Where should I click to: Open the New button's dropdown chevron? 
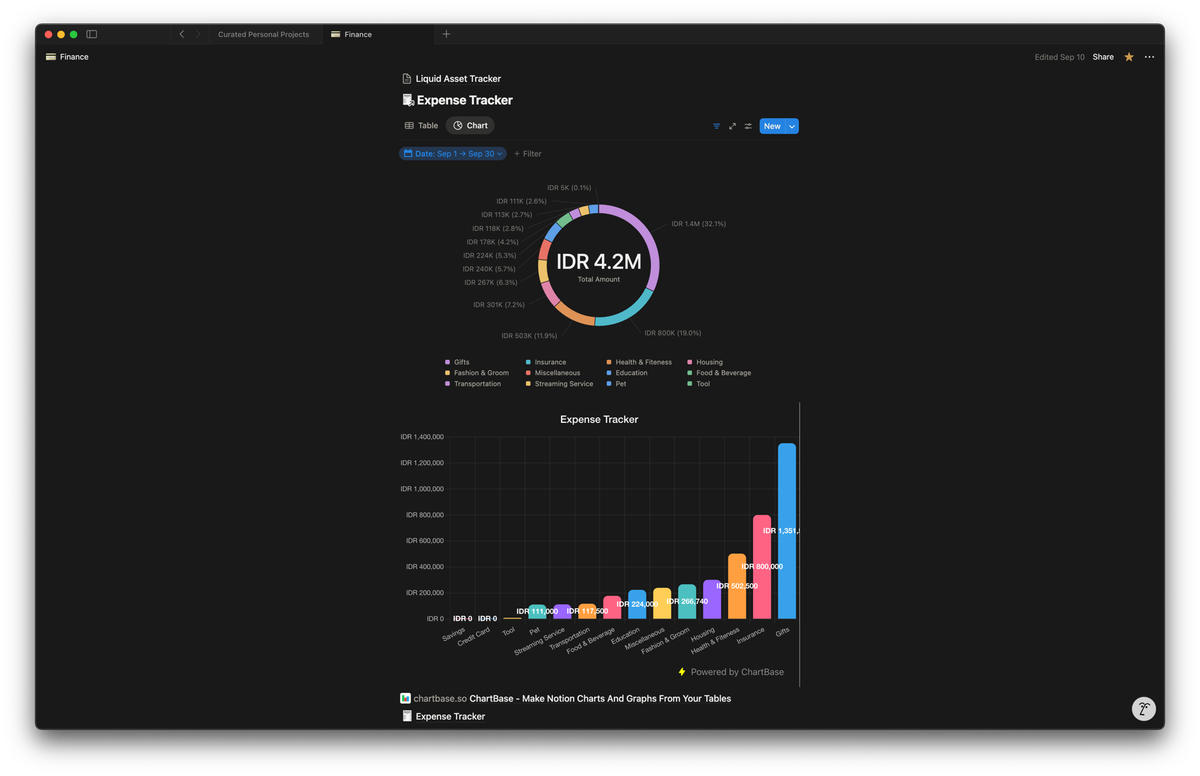pos(791,126)
